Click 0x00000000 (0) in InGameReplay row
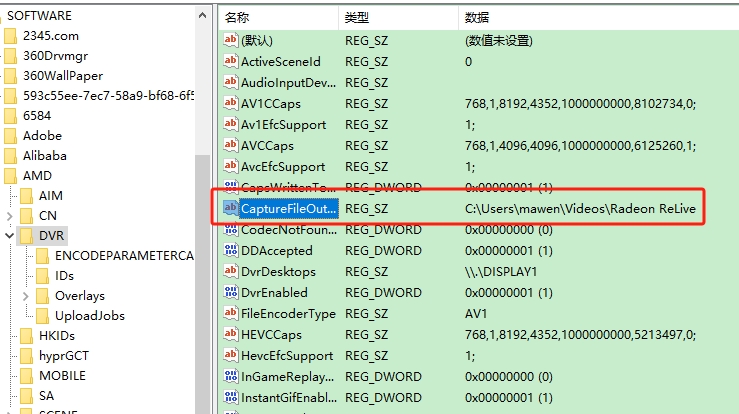The width and height of the screenshot is (739, 414). pyautogui.click(x=509, y=377)
